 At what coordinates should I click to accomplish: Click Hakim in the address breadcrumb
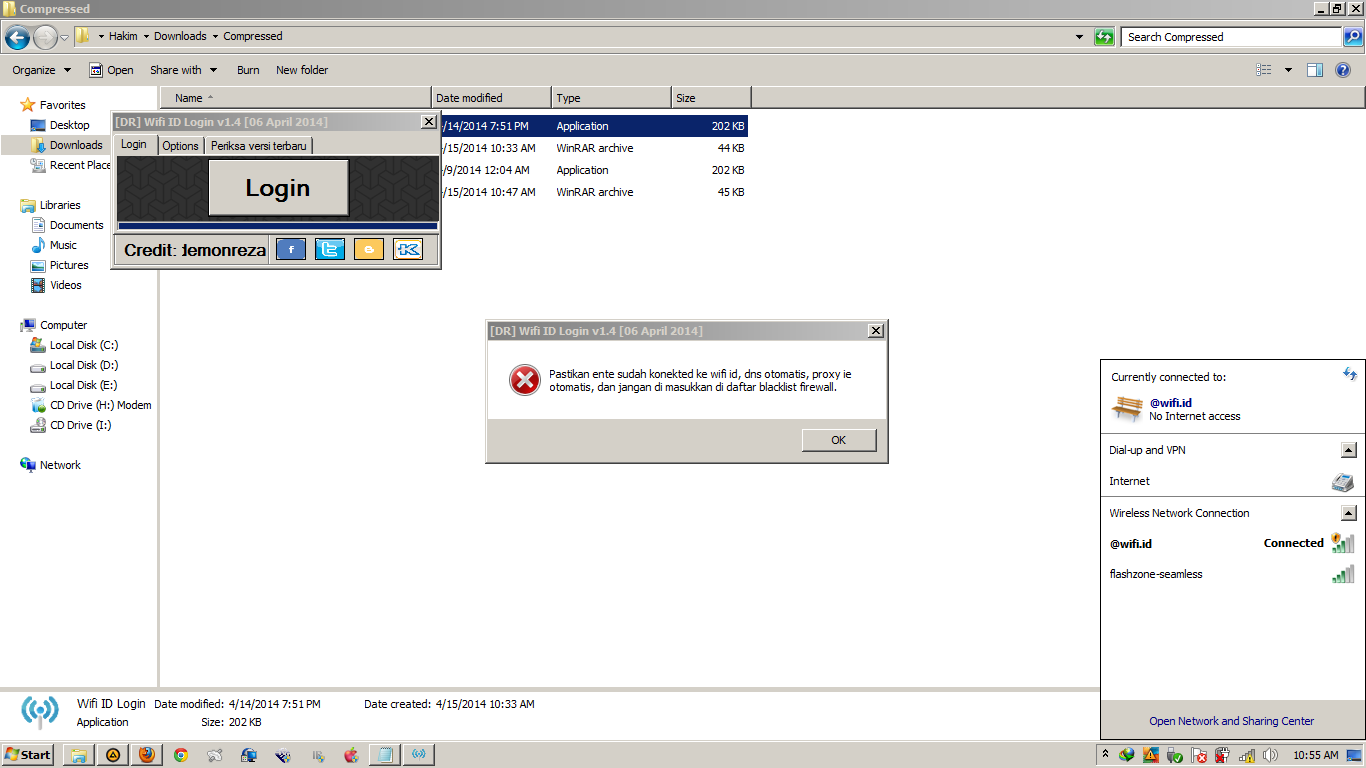click(x=123, y=36)
